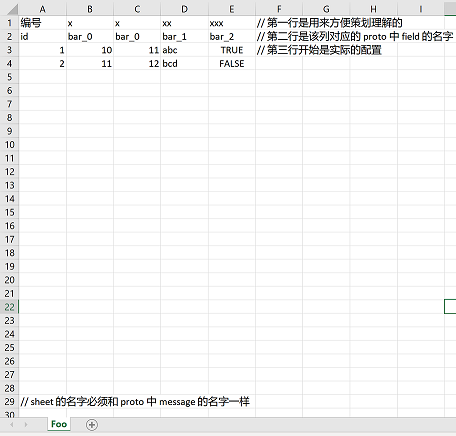Screen dimensions: 456x436
Task: Select column I header
Action: click(x=421, y=9)
